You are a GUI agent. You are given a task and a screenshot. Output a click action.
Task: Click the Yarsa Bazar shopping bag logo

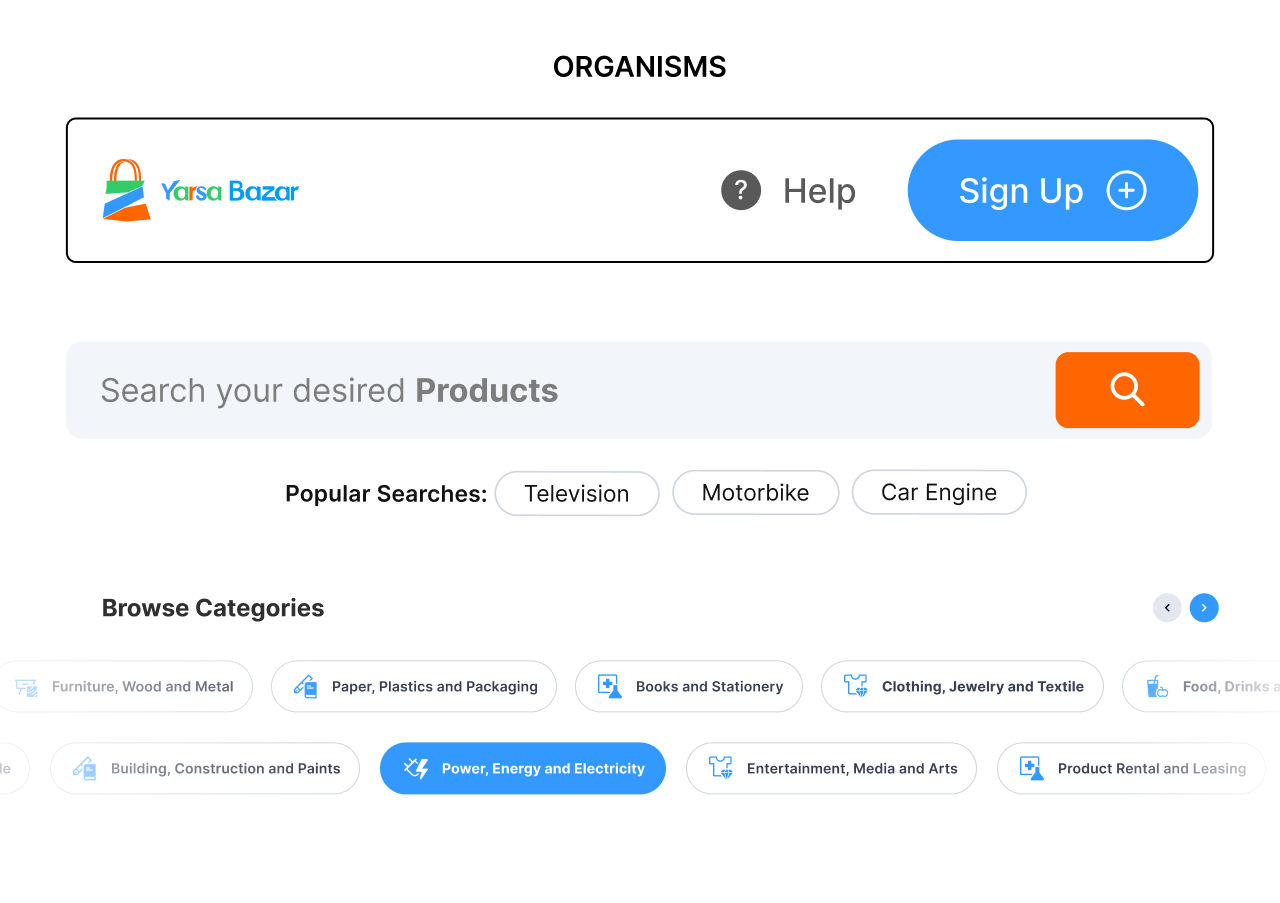(126, 190)
